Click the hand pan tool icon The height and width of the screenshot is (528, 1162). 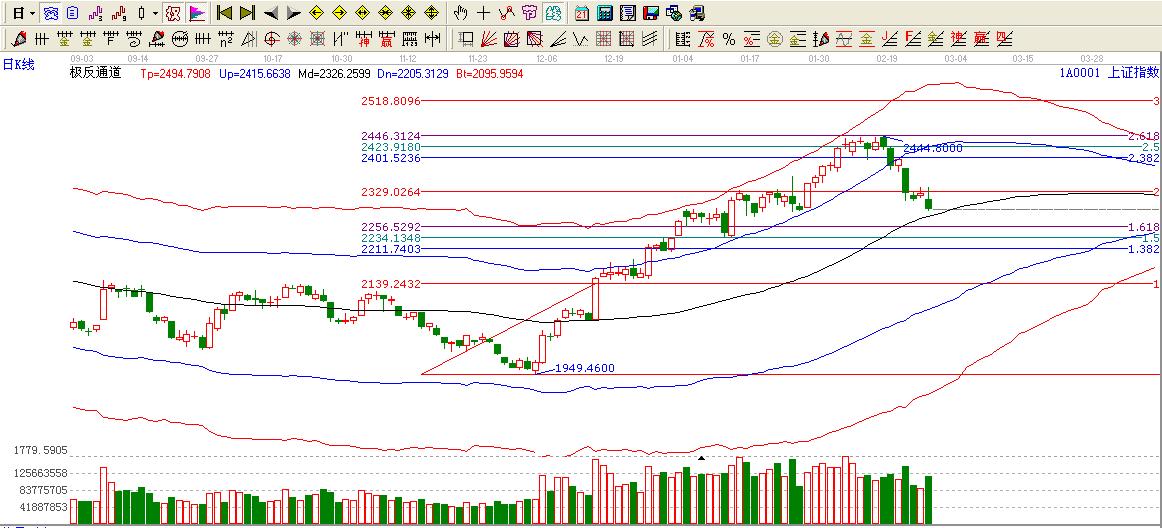tap(460, 13)
